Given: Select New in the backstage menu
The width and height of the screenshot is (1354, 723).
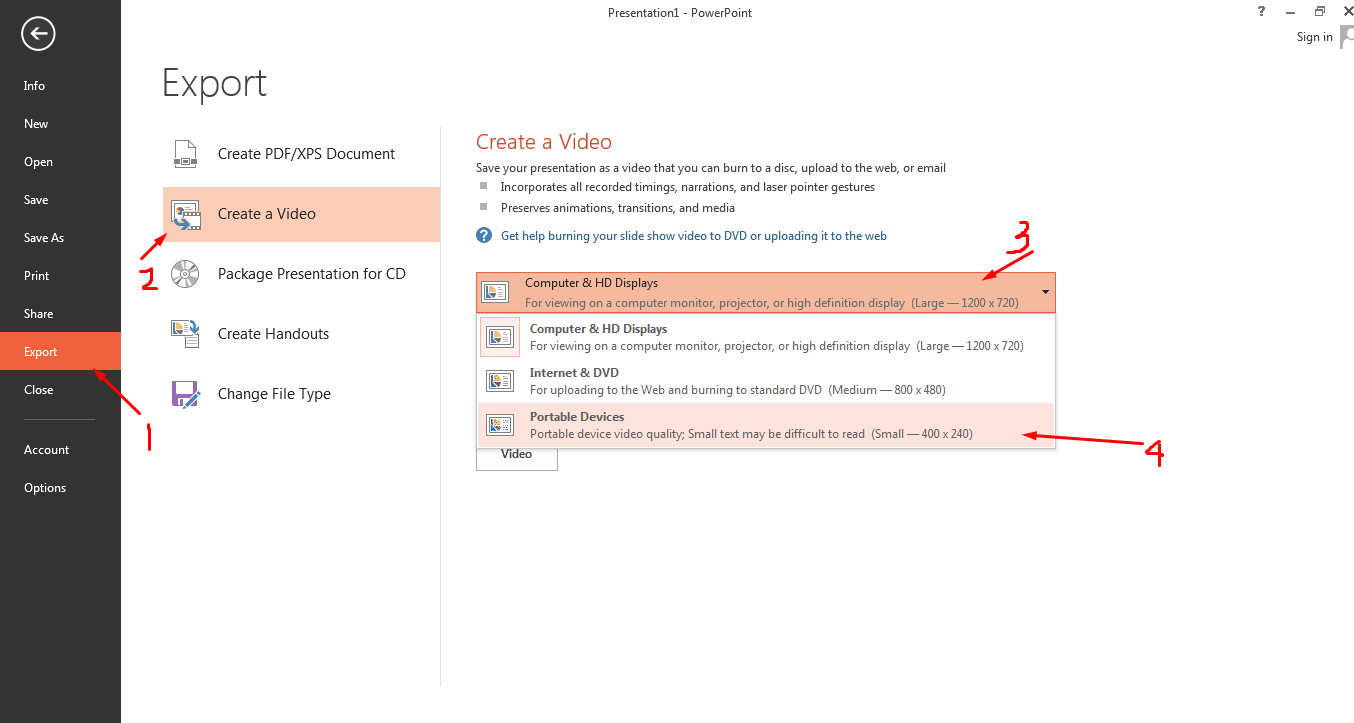Looking at the screenshot, I should point(60,124).
